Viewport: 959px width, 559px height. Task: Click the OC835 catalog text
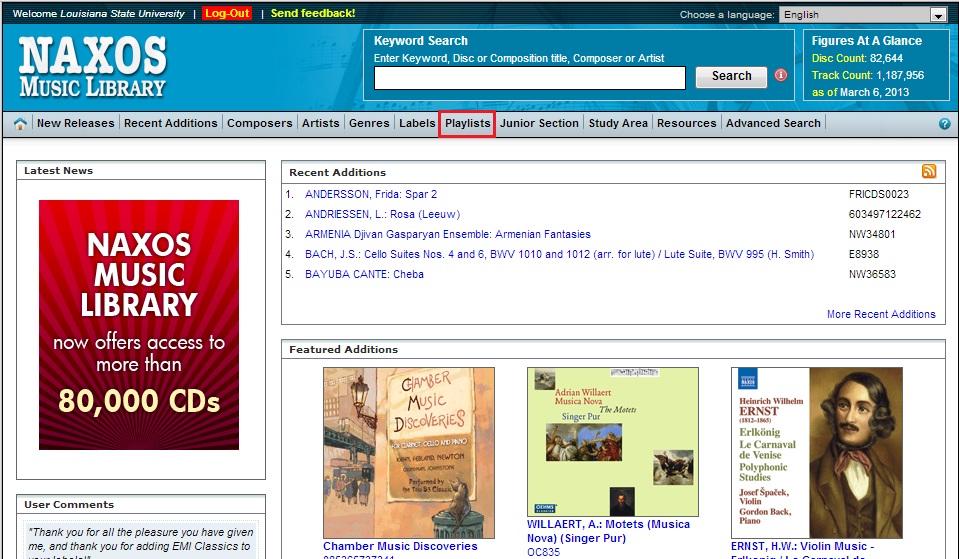[x=543, y=552]
